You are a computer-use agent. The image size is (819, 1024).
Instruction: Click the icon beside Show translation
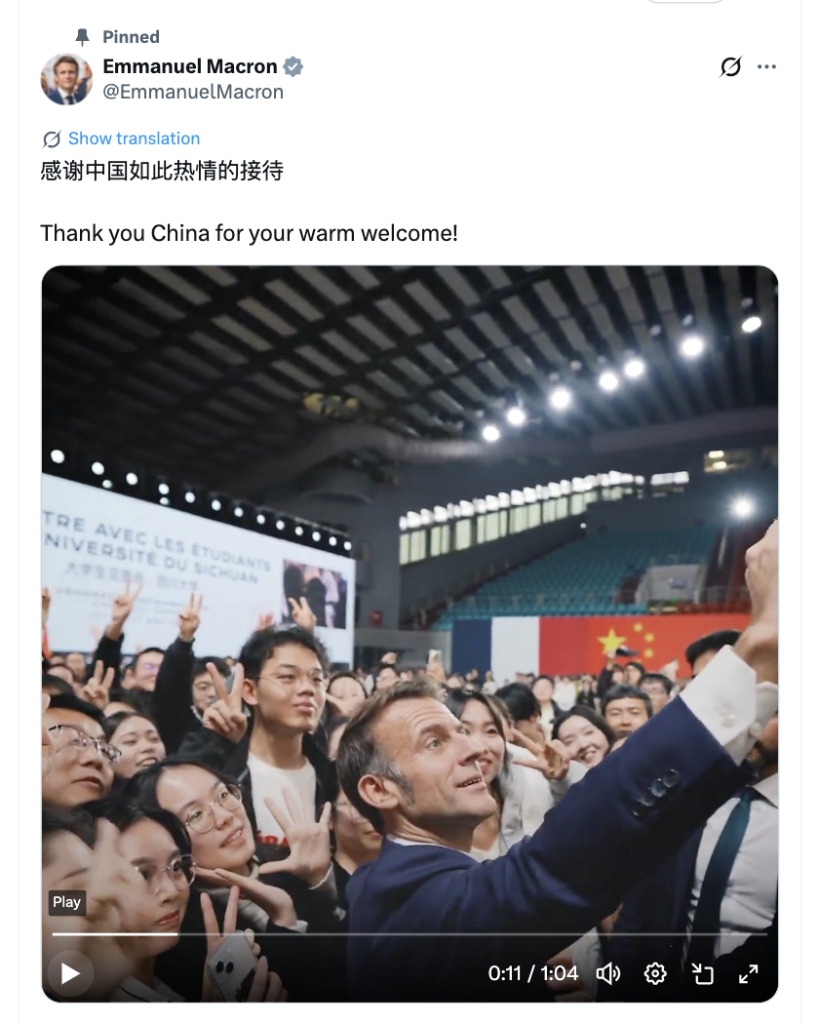(x=52, y=139)
